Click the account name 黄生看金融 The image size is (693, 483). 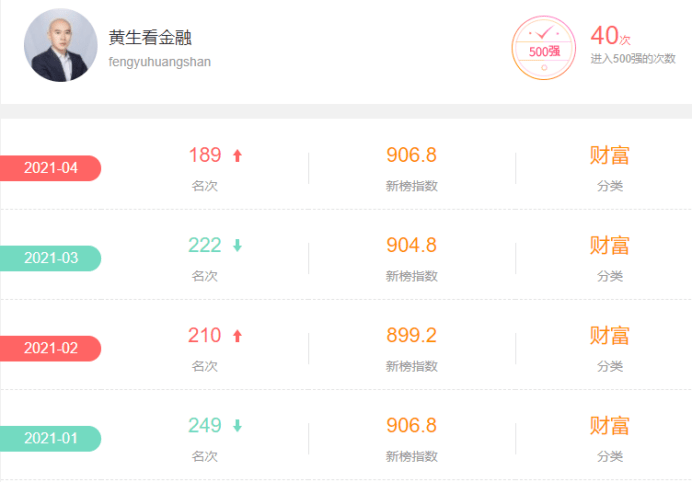(150, 38)
